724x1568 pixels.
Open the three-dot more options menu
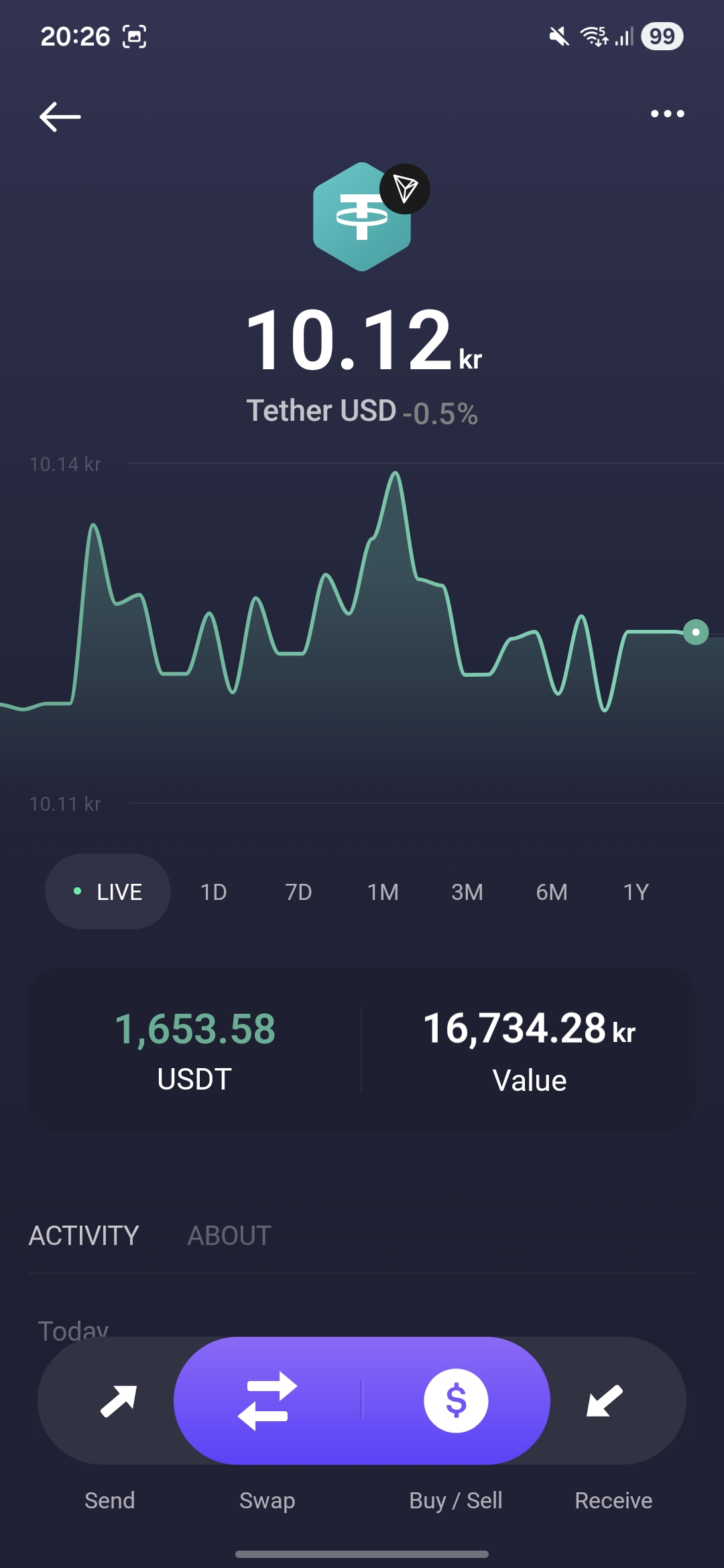pyautogui.click(x=667, y=114)
